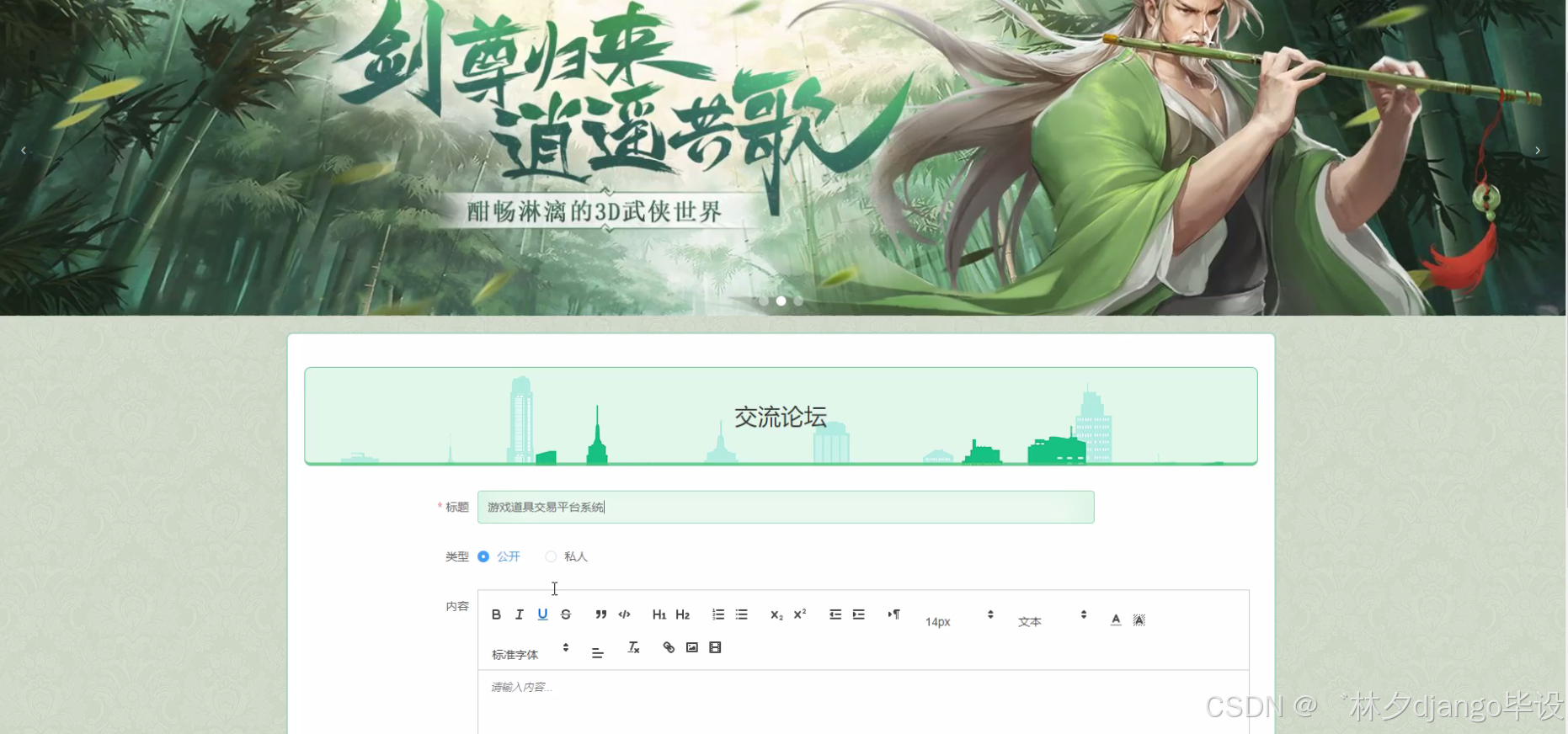
Task: Create an ordered numbered list
Action: click(718, 614)
